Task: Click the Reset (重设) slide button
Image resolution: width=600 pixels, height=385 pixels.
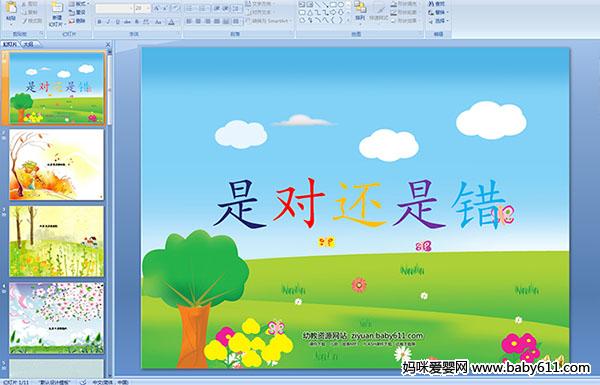Action: [77, 12]
